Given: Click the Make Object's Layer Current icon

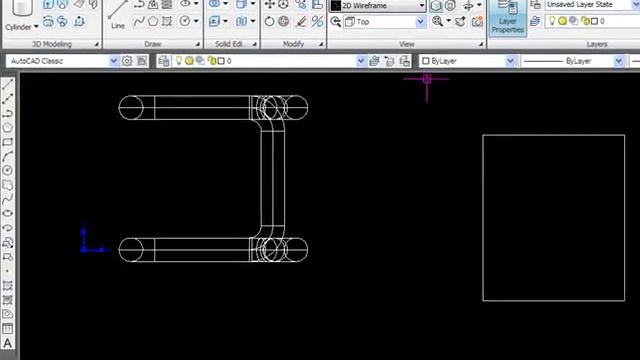Looking at the screenshot, I should 374,61.
